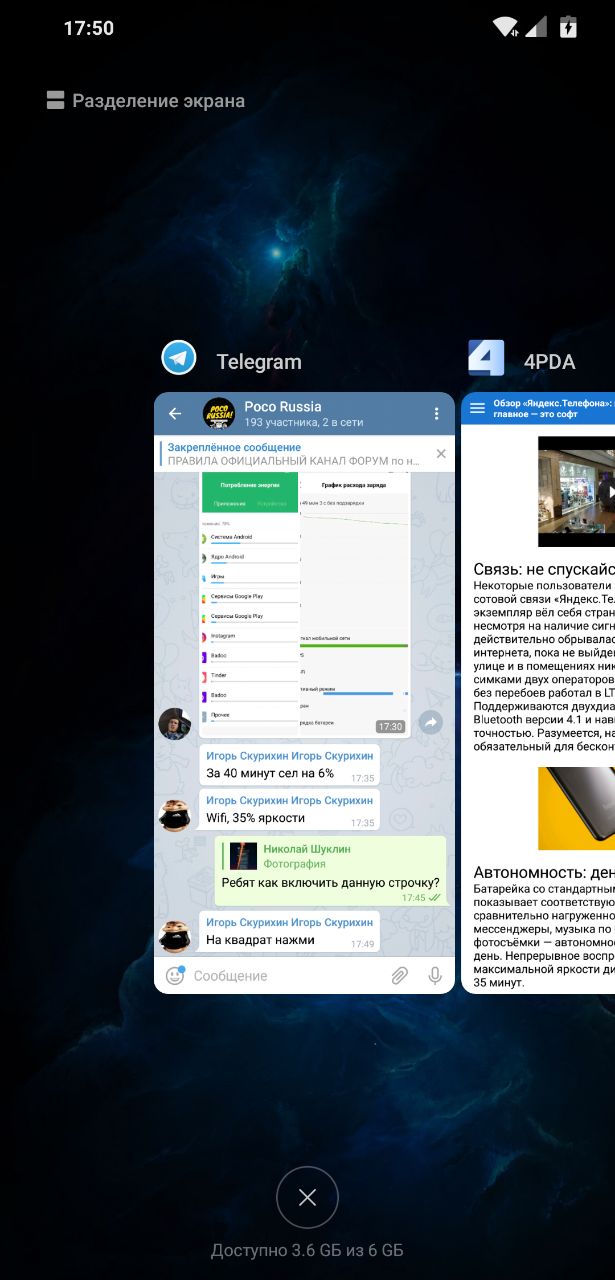Select the 4PDA card title

click(x=549, y=362)
